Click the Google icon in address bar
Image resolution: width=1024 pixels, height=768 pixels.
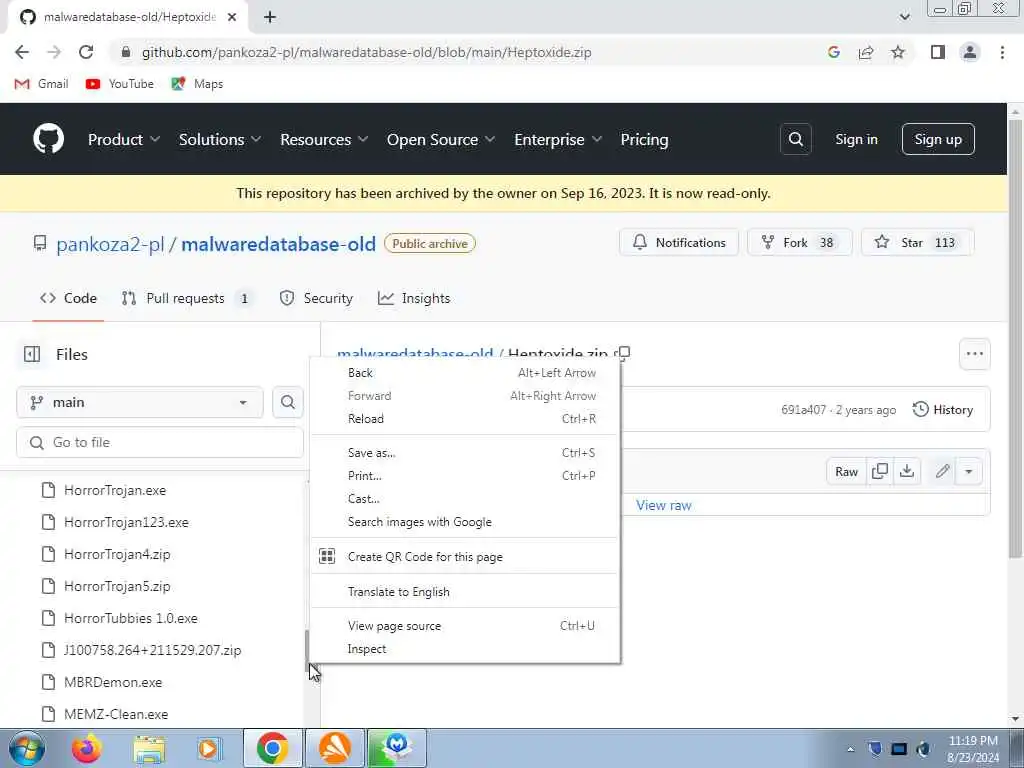click(x=833, y=52)
